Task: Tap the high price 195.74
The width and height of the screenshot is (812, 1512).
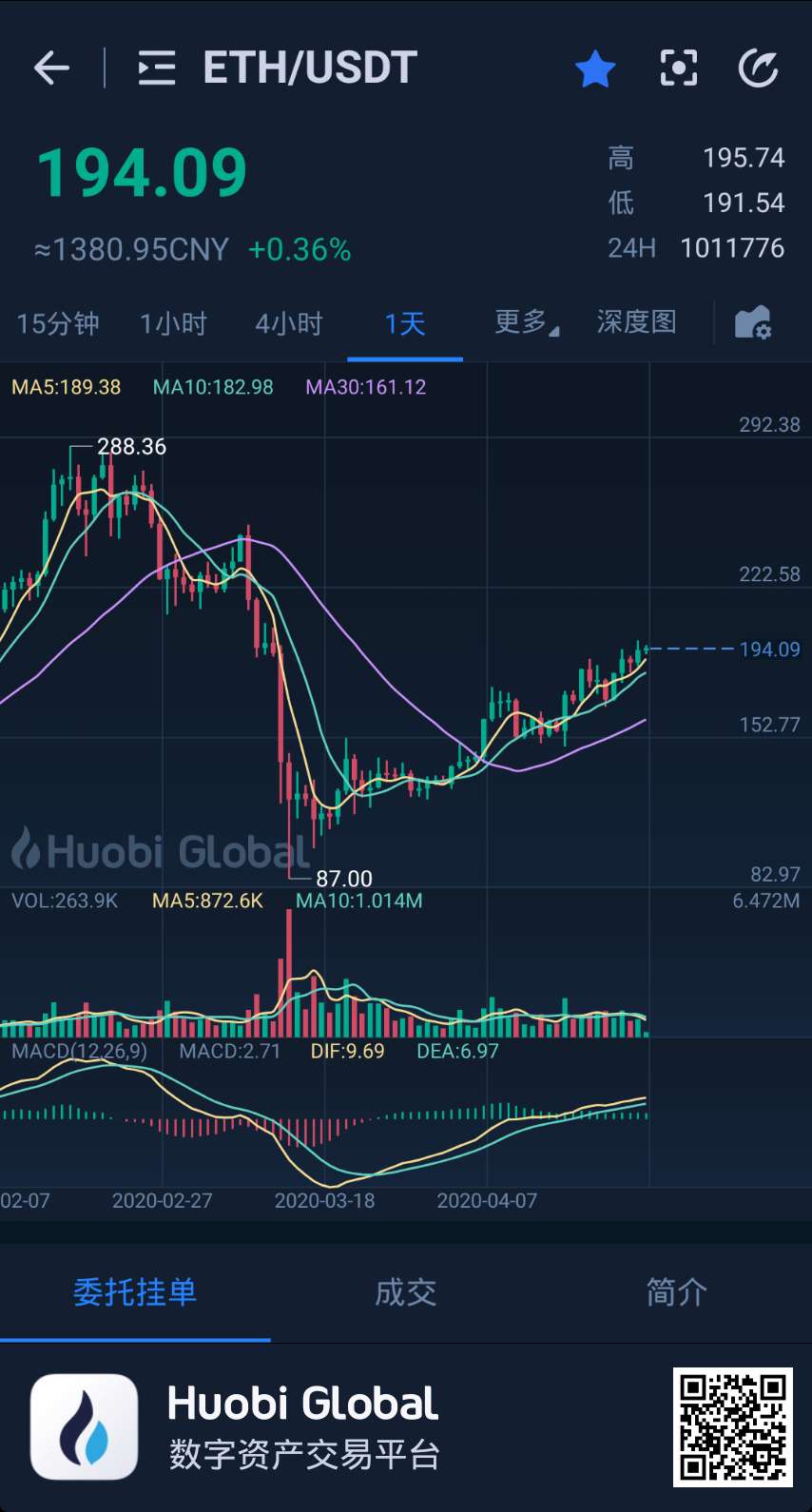Action: tap(744, 158)
